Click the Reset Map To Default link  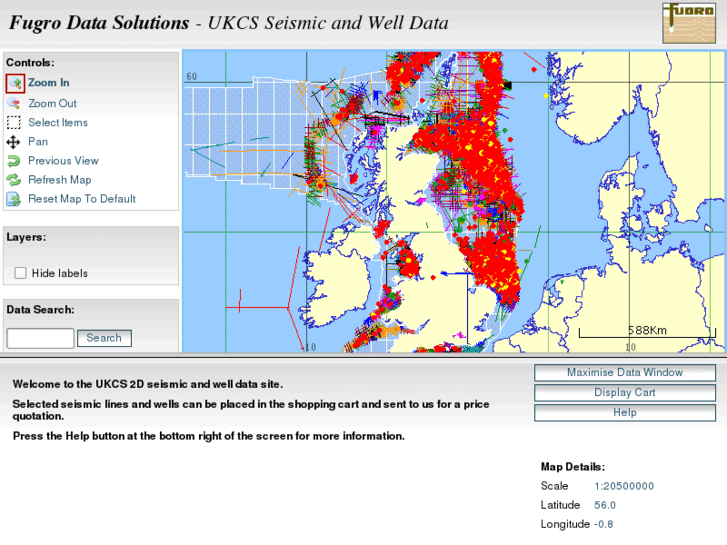pos(82,199)
